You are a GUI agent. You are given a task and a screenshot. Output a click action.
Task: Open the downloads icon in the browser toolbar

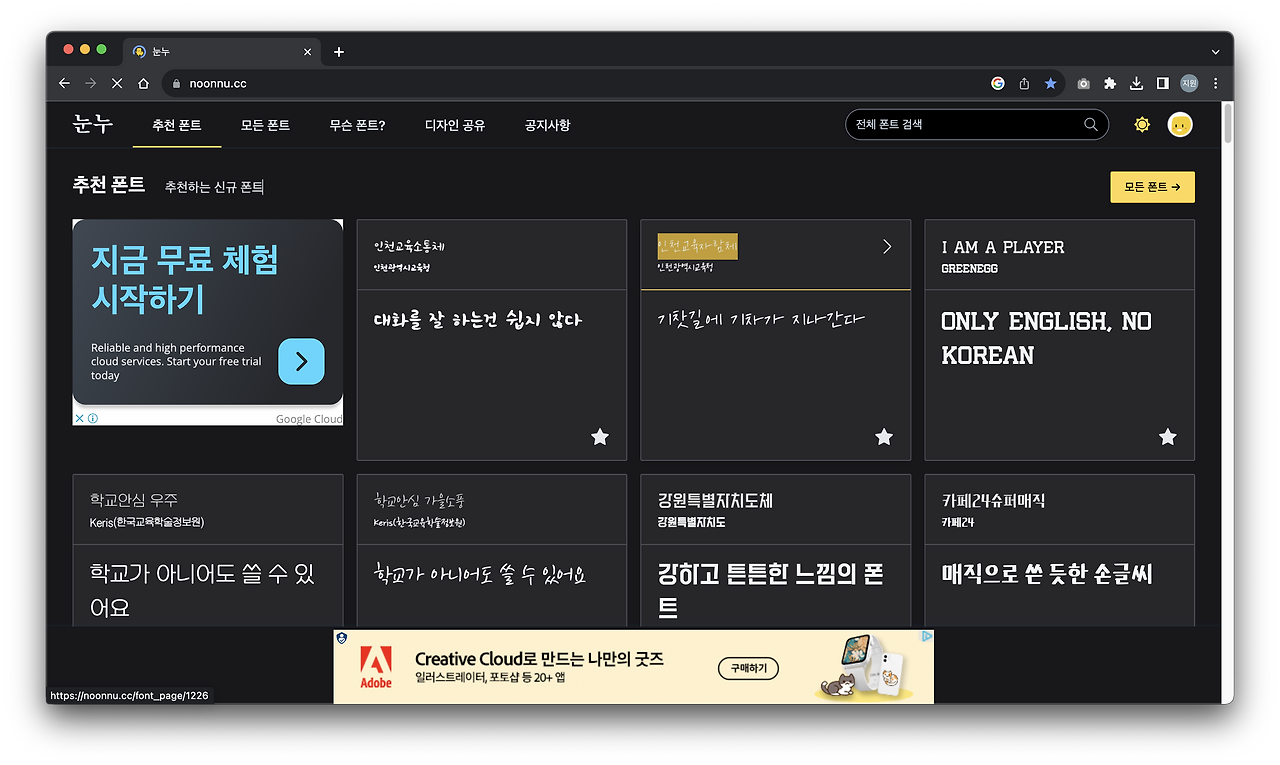click(1137, 83)
